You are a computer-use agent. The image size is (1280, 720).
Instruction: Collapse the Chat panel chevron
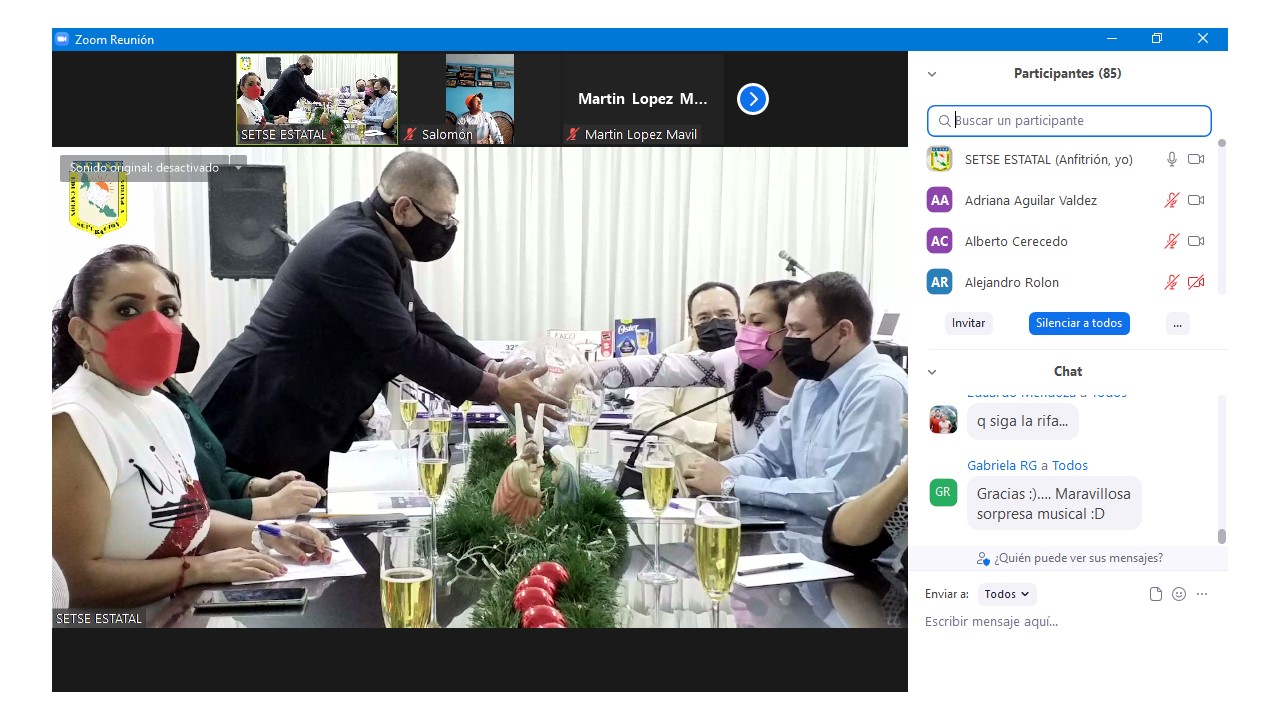[932, 372]
